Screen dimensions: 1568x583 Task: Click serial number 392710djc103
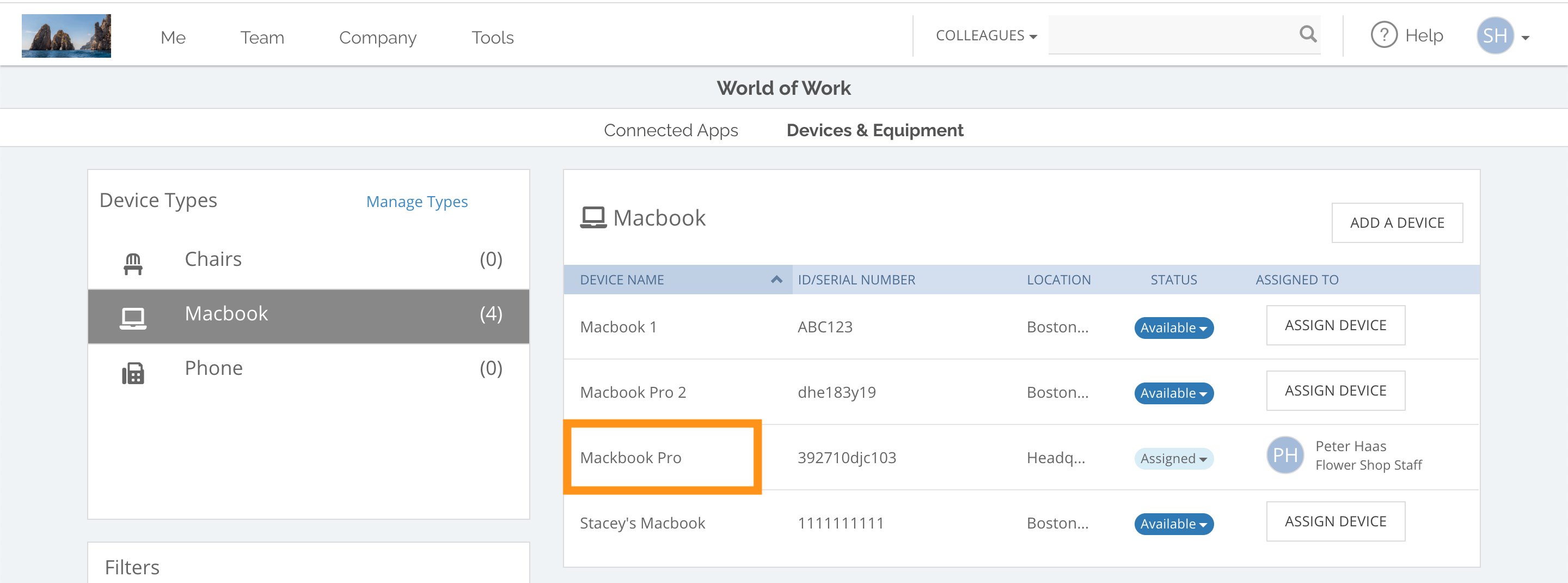click(x=846, y=457)
